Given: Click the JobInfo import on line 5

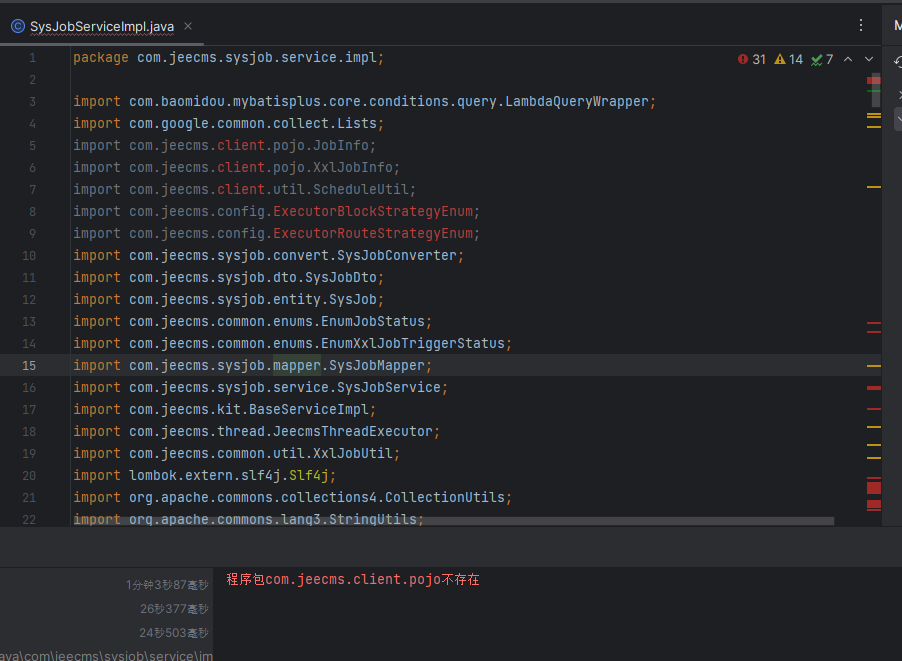Looking at the screenshot, I should [343, 145].
